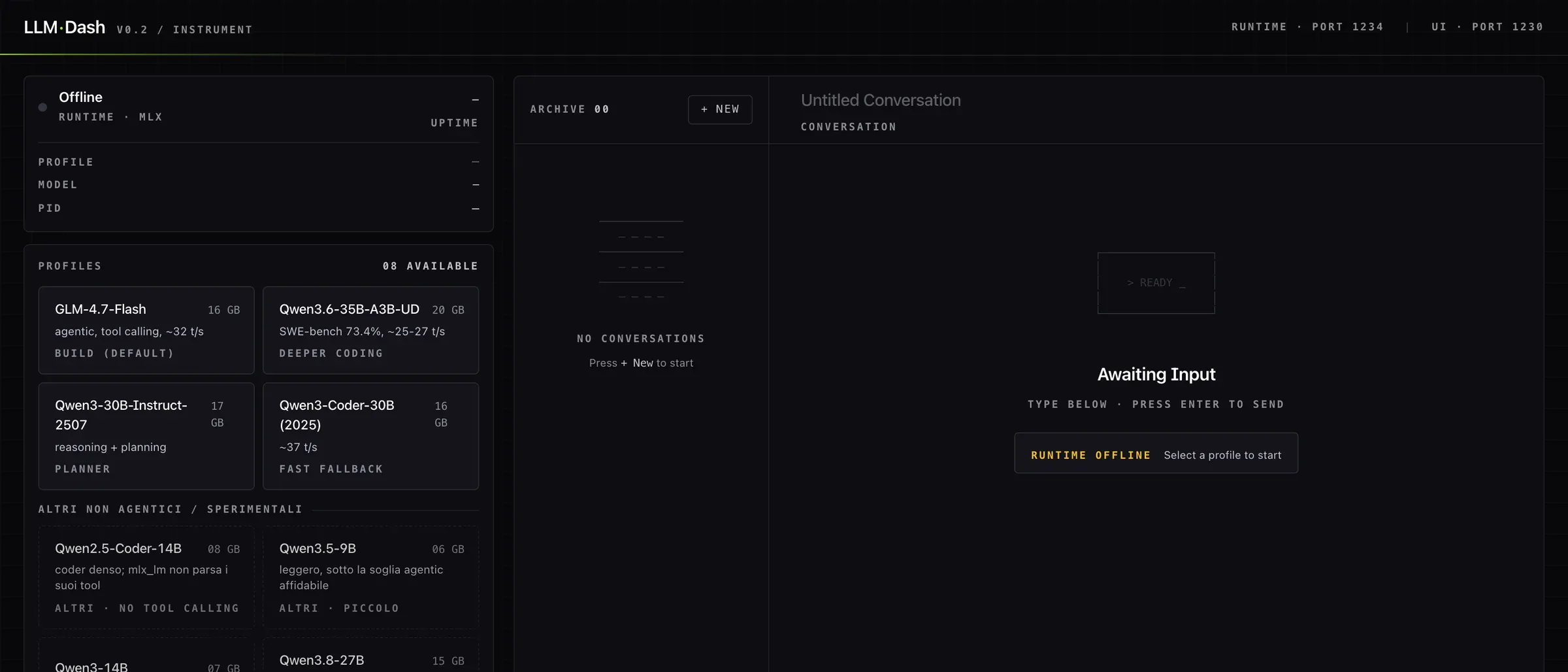1568x672 pixels.
Task: Select the Qwen3.6-35B-A3B-UD profile card
Action: point(370,330)
